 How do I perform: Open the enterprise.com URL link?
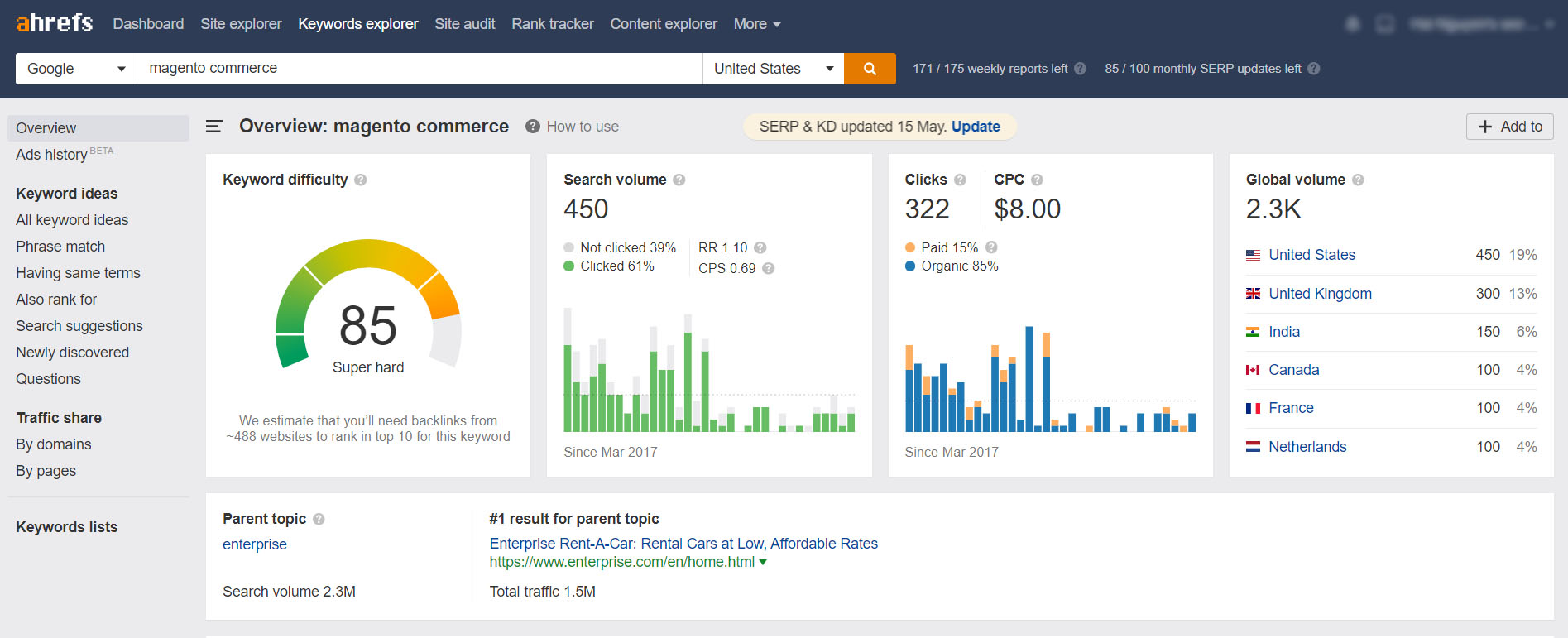622,562
